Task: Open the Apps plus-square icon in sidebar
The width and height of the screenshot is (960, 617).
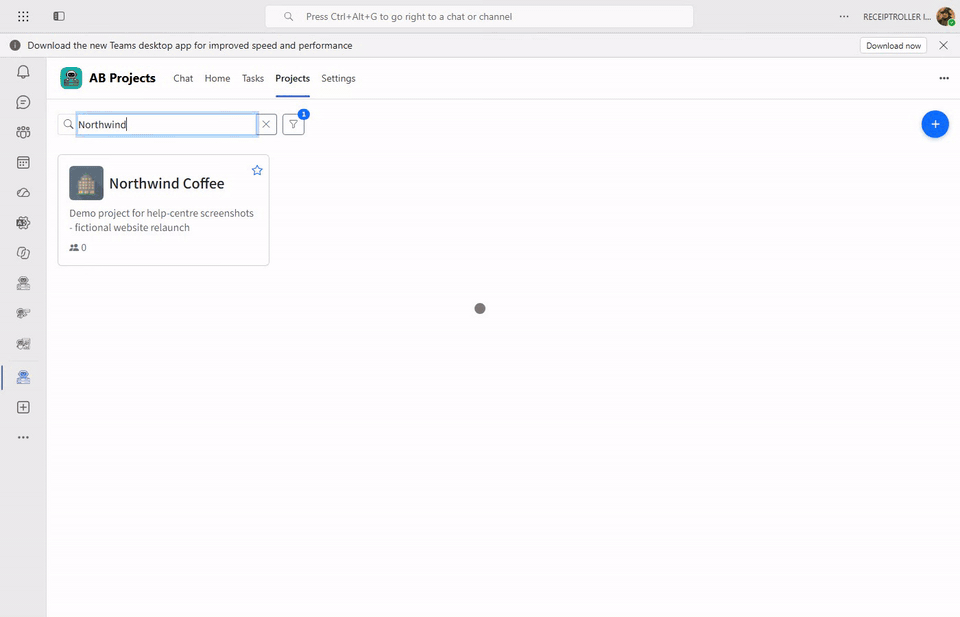Action: 23,408
